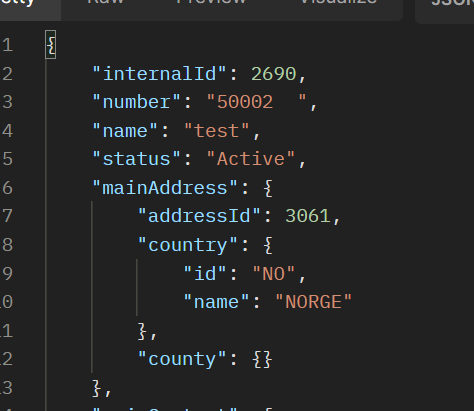This screenshot has height=411, width=474.
Task: Click line number 7 in the gutter
Action: point(7,216)
